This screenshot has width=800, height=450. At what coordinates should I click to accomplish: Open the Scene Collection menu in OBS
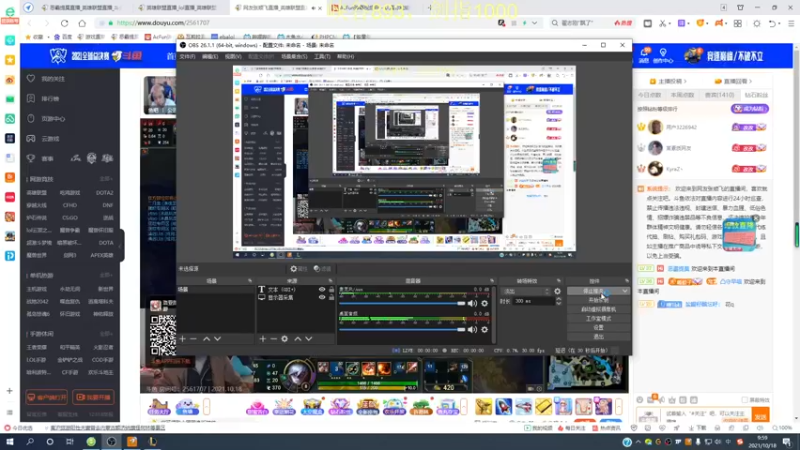(294, 57)
